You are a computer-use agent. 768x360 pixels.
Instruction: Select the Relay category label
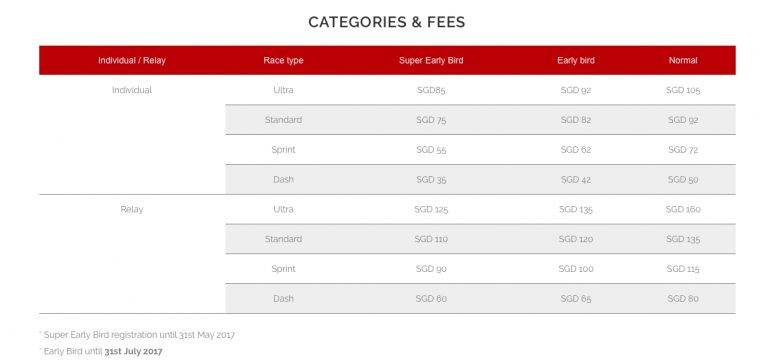(132, 210)
